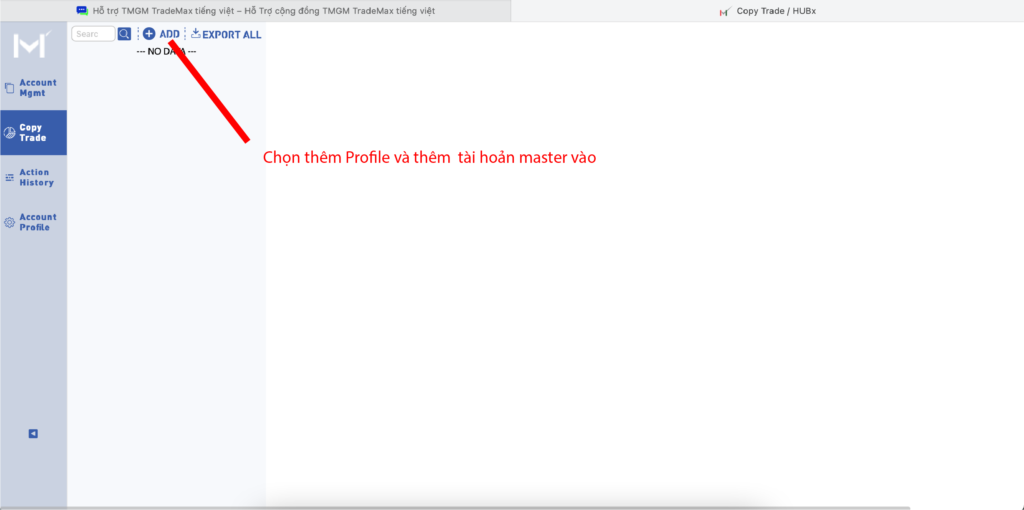This screenshot has height=510, width=1024.
Task: Focus the Search input field
Action: click(93, 34)
